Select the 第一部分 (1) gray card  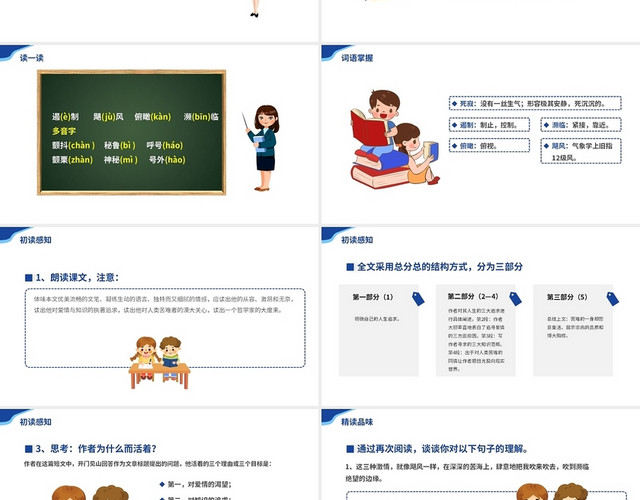click(x=378, y=330)
